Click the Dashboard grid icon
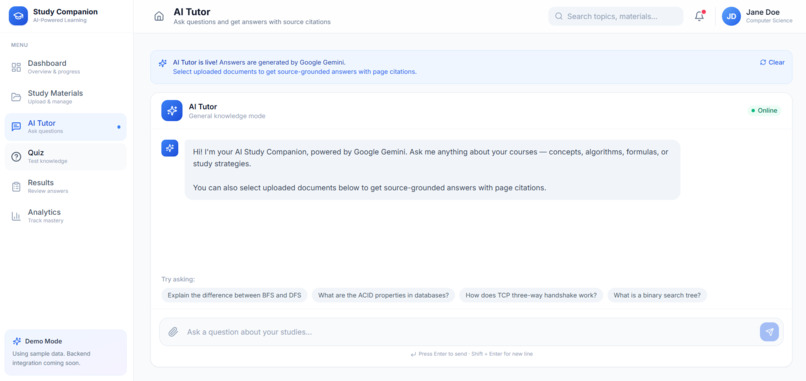 coord(16,67)
